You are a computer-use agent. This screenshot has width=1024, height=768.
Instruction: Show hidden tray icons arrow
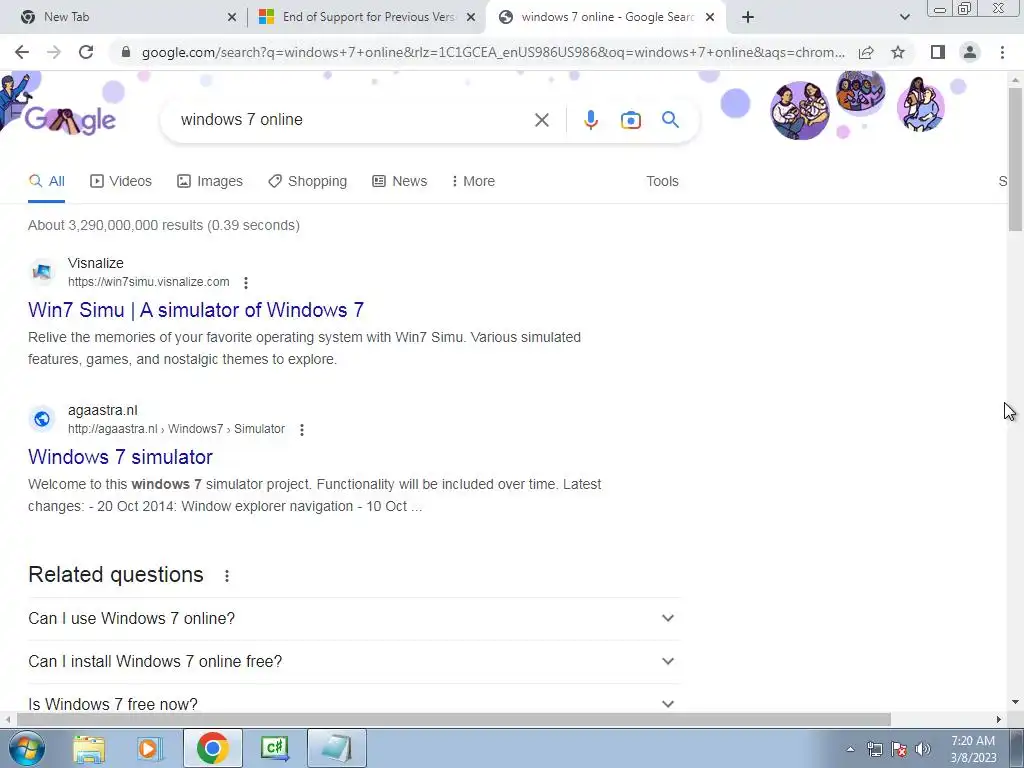point(850,749)
